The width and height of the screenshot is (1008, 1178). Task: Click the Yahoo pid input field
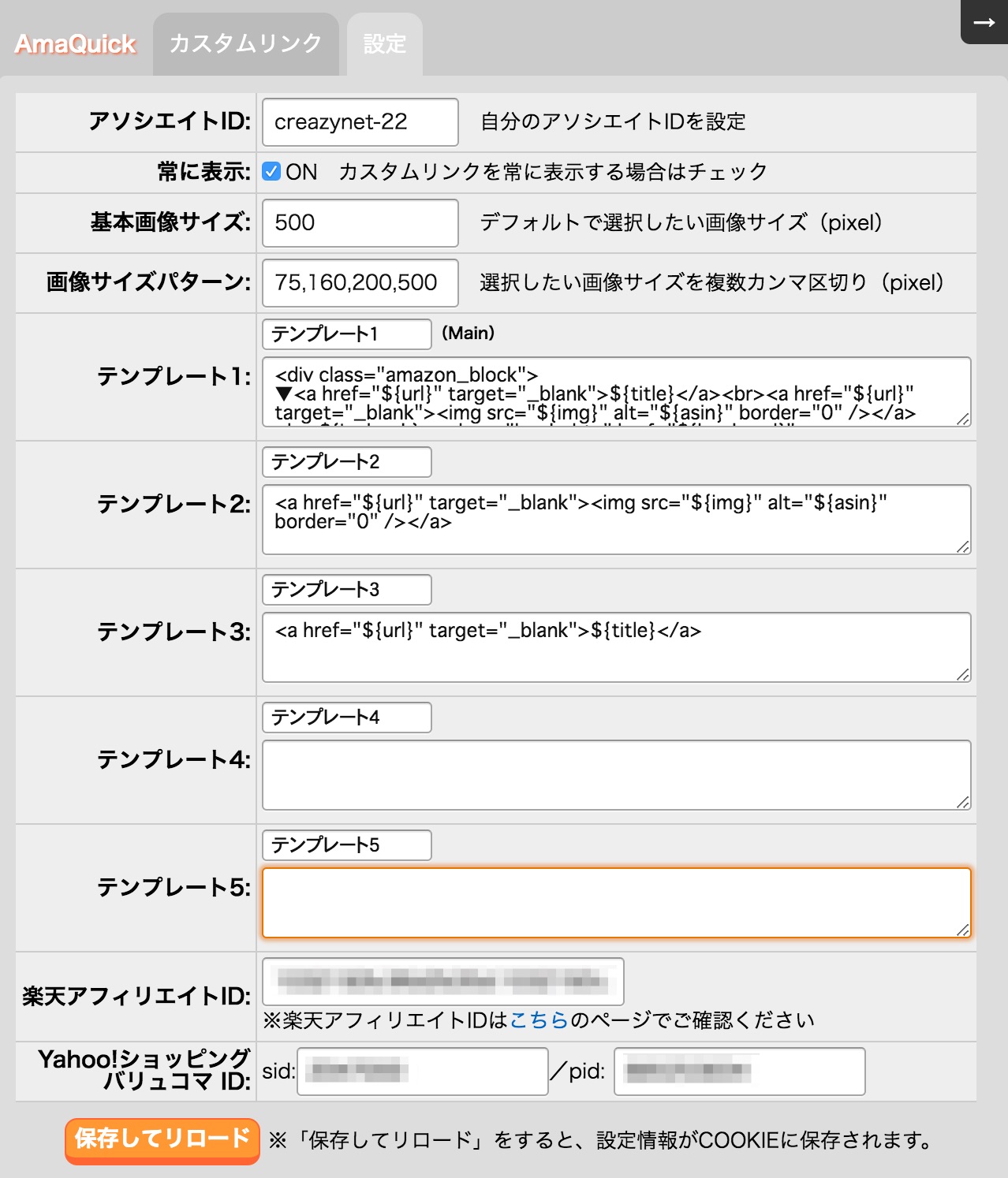(739, 1072)
